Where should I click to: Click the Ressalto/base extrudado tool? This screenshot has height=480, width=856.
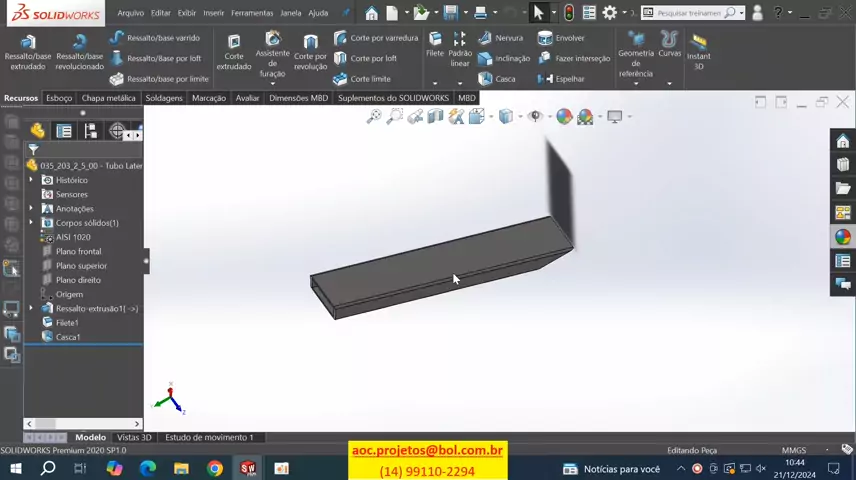27,50
